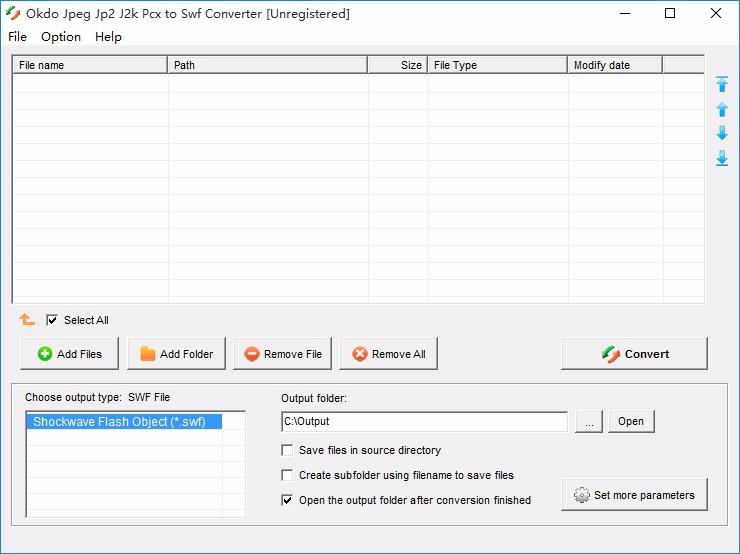Screen dimensions: 740x554
Task: Open Set more parameters dialog
Action: [634, 495]
